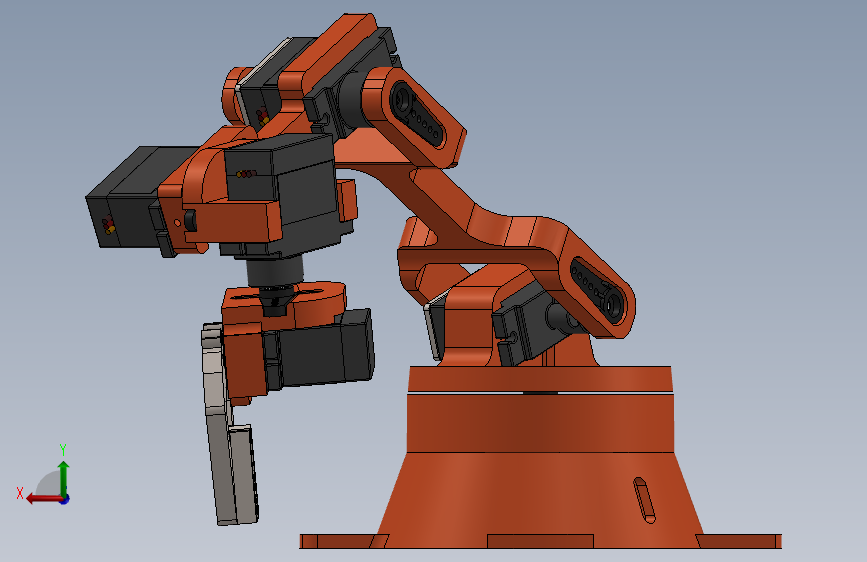Click the blue Z axis dot on the triad

click(65, 499)
